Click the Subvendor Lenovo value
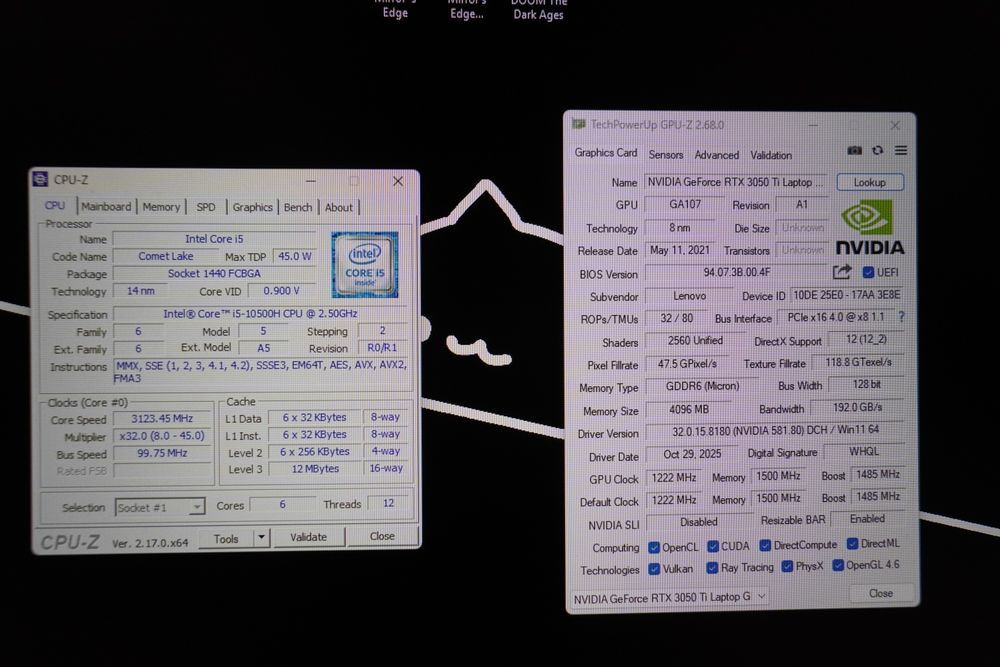The width and height of the screenshot is (1000, 667). click(x=689, y=296)
